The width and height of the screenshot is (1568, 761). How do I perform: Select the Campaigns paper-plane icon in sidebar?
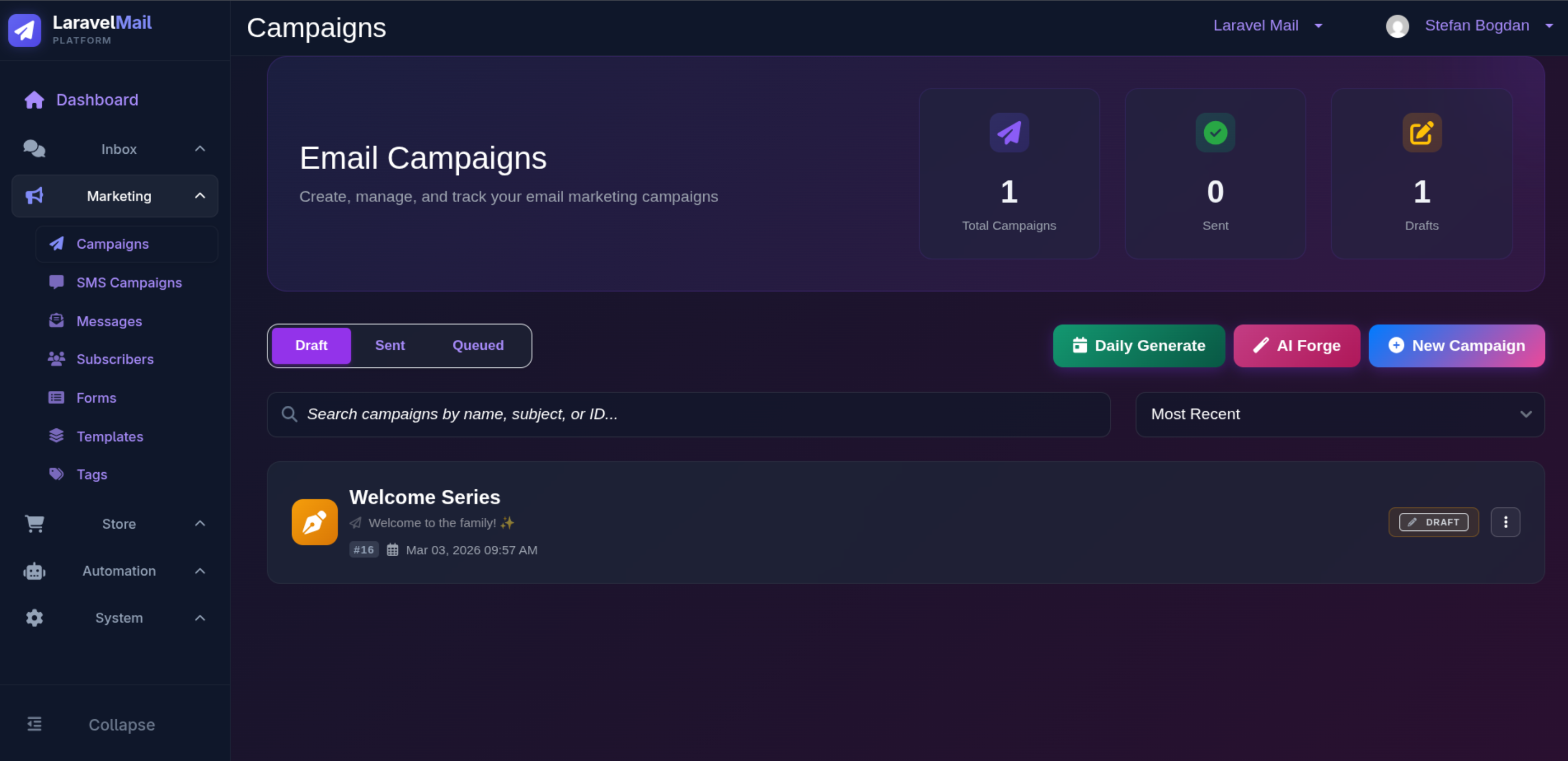(x=56, y=243)
